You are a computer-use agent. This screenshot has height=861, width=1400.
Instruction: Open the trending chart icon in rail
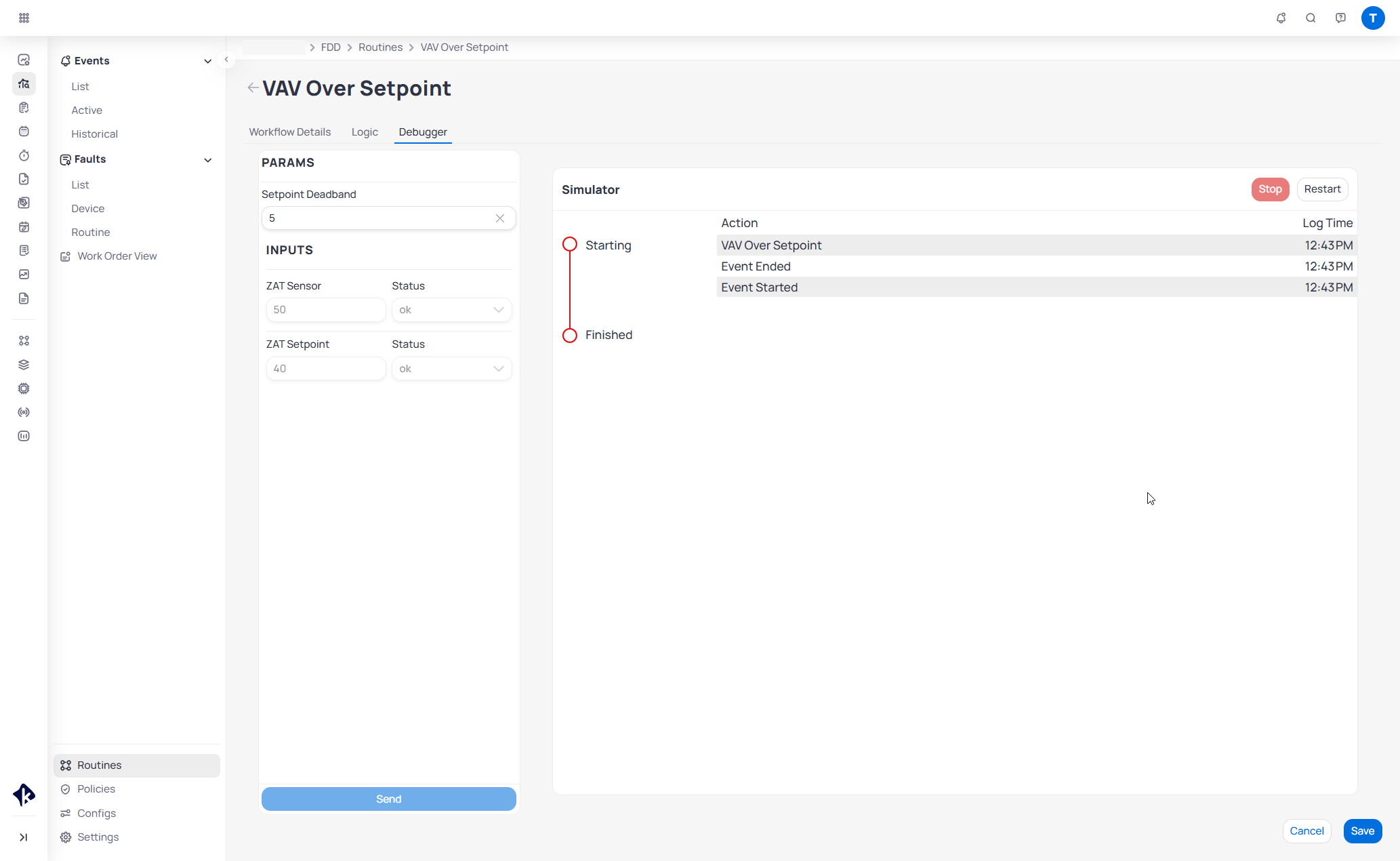(x=24, y=274)
